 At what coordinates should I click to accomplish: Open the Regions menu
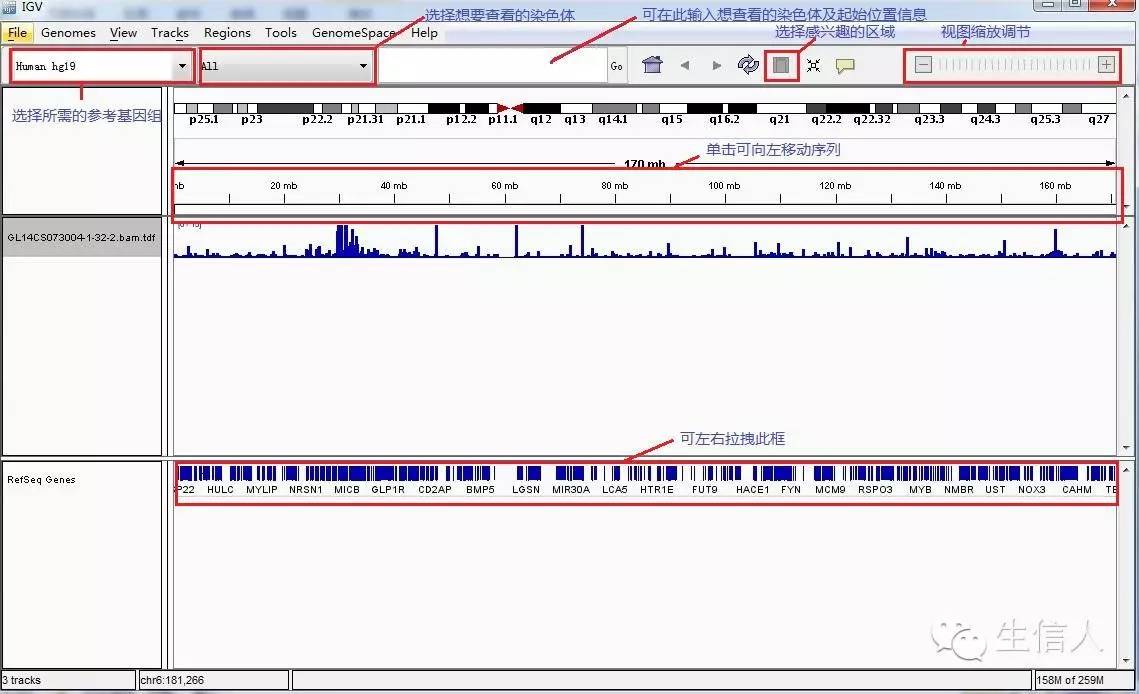click(x=227, y=33)
